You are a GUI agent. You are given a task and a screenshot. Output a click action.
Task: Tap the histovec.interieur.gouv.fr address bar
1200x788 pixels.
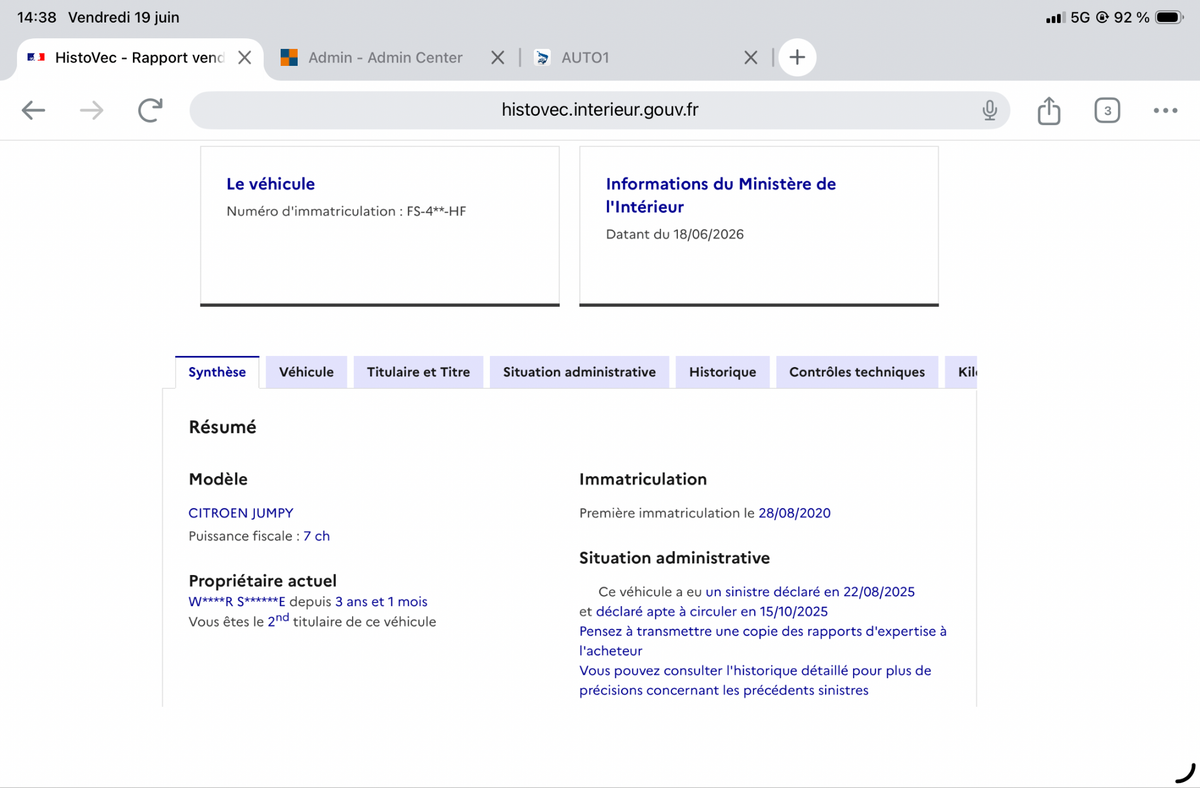pos(599,110)
